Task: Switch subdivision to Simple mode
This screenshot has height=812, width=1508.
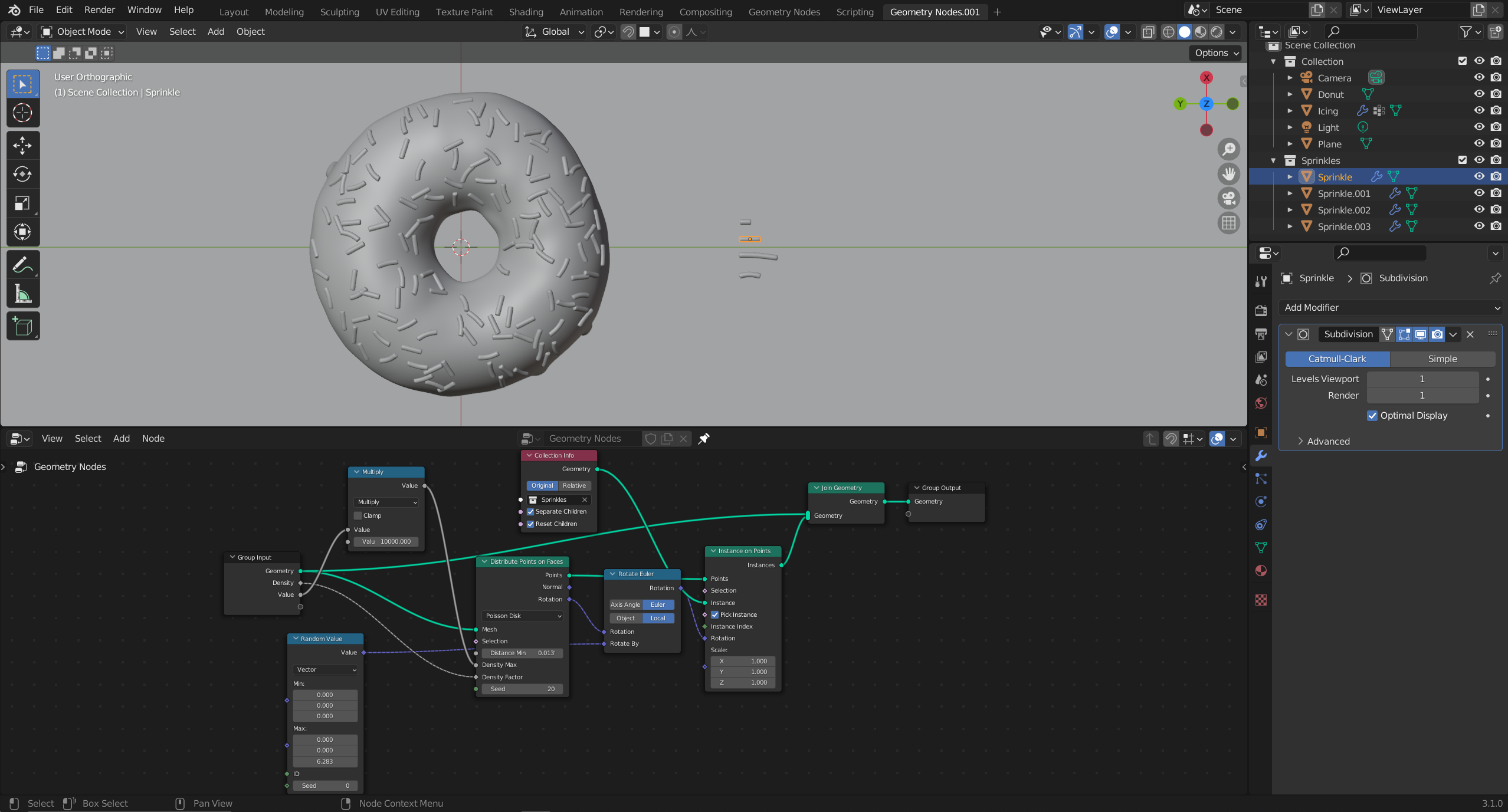Action: pyautogui.click(x=1441, y=358)
